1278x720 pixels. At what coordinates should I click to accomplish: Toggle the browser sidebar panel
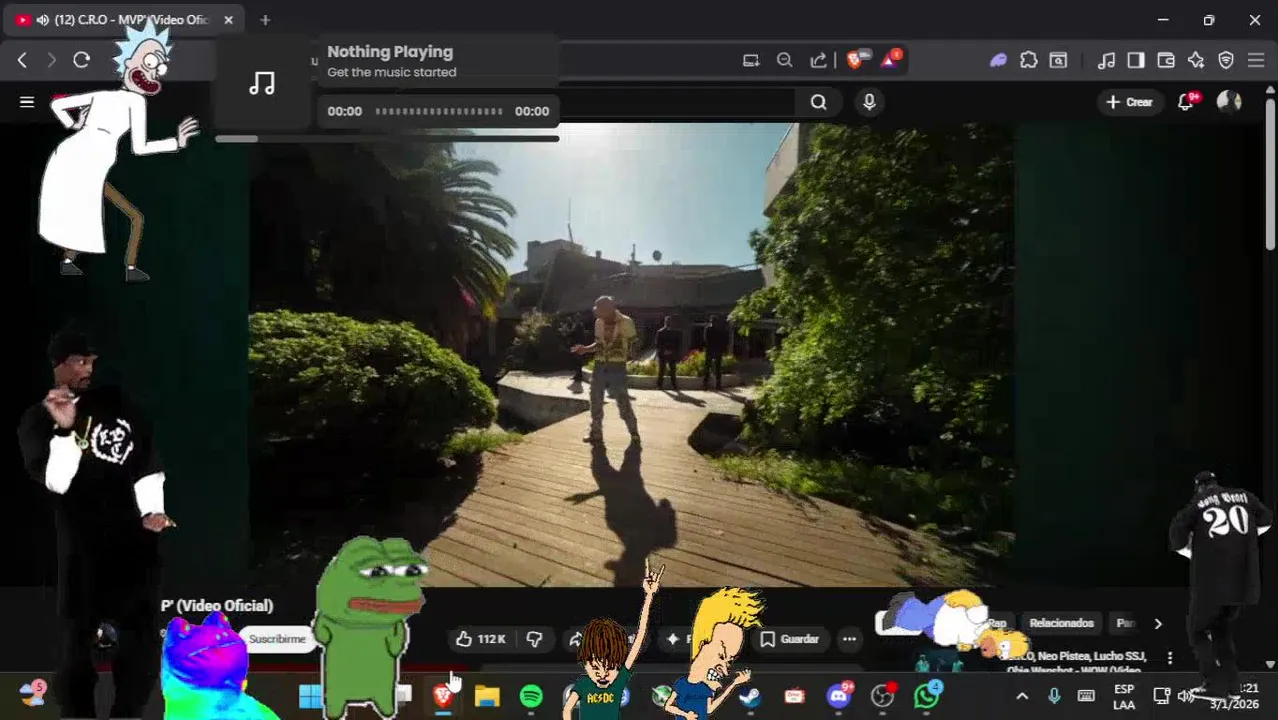tap(1136, 60)
